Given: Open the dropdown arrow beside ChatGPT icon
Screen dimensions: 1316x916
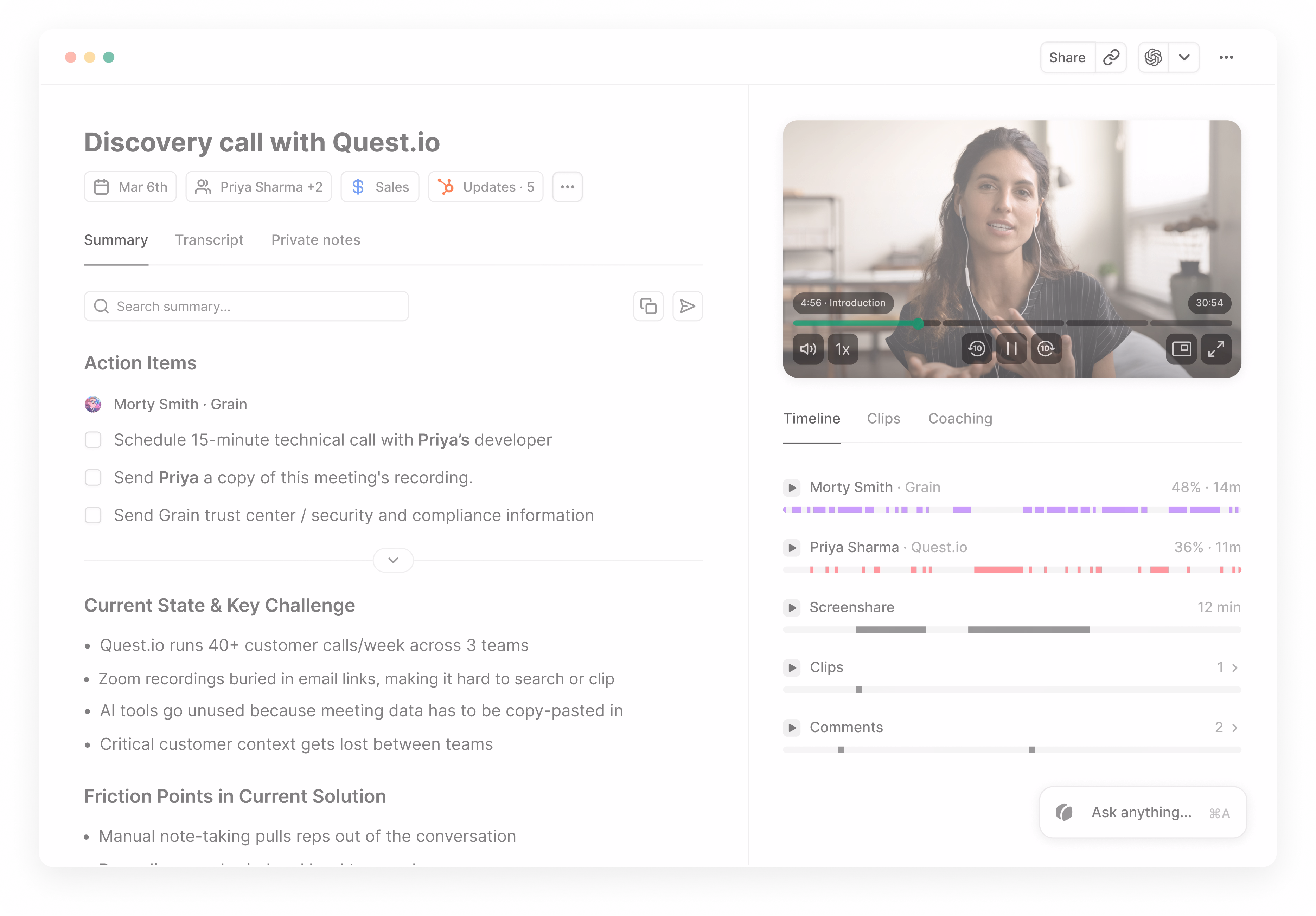Looking at the screenshot, I should [x=1184, y=57].
